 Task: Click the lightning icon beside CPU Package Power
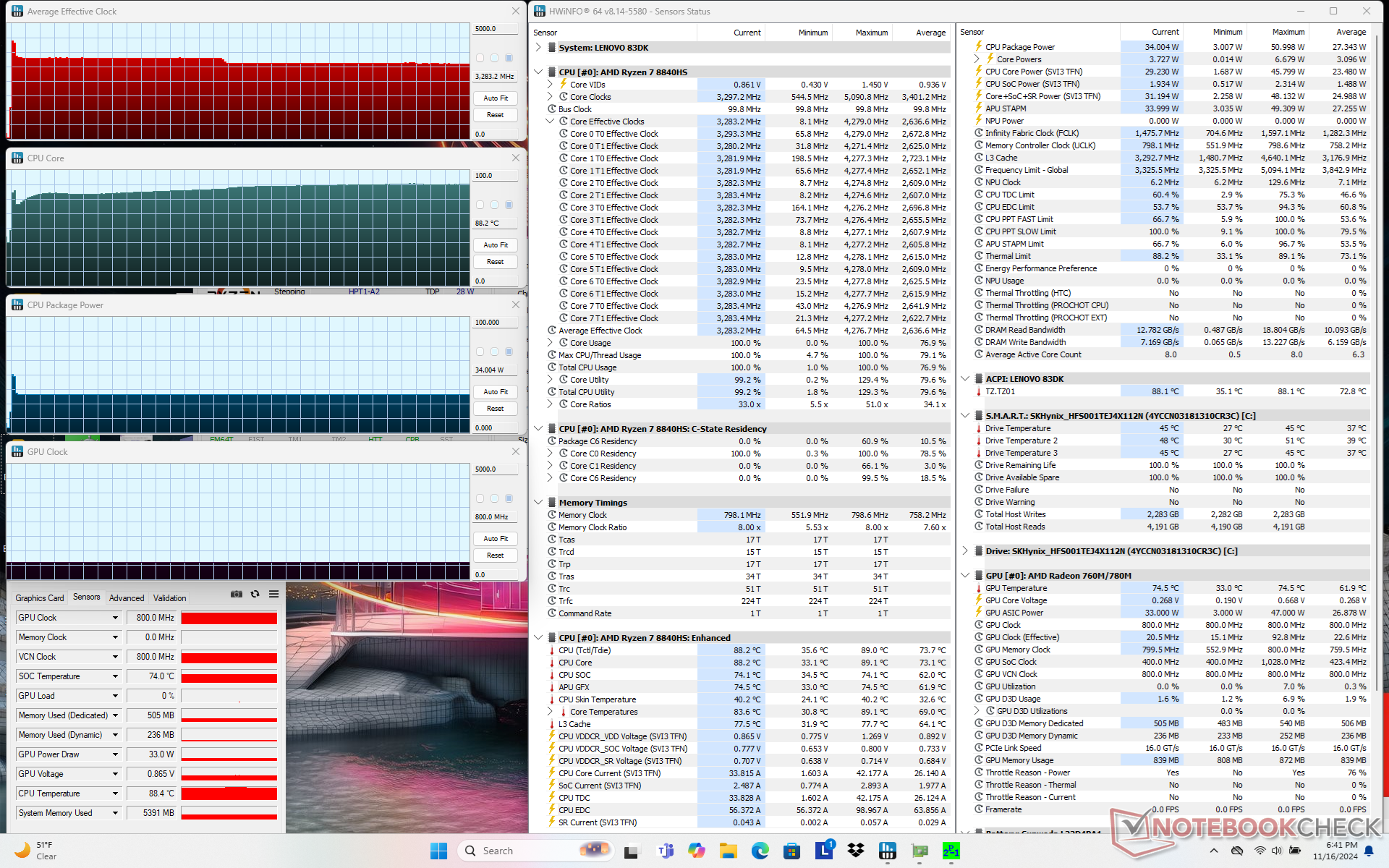tap(978, 46)
